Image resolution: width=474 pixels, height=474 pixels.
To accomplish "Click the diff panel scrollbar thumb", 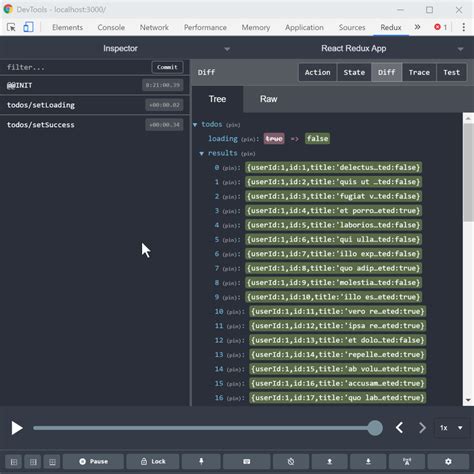I will coord(468,172).
